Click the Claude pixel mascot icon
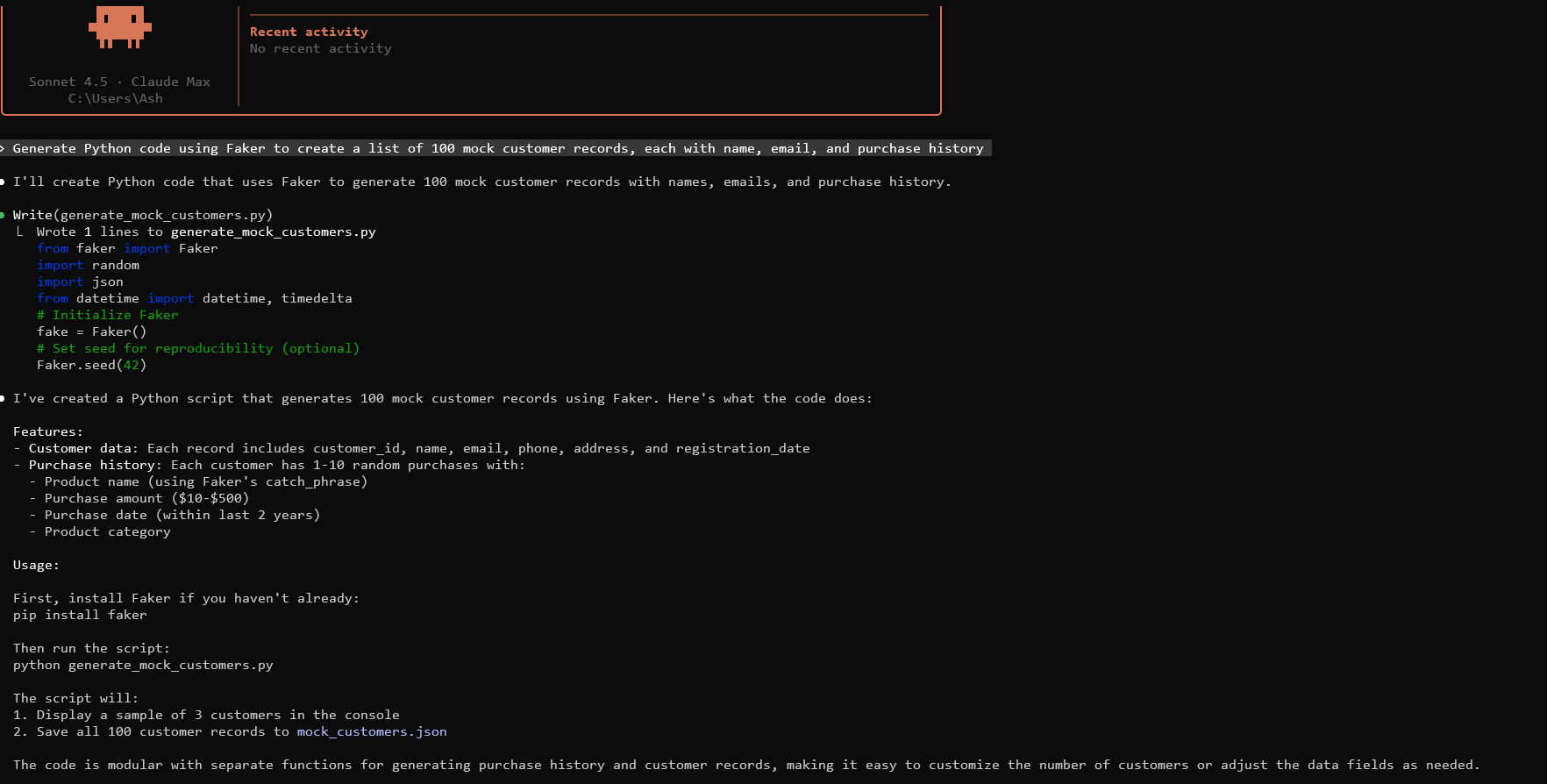 pyautogui.click(x=120, y=26)
